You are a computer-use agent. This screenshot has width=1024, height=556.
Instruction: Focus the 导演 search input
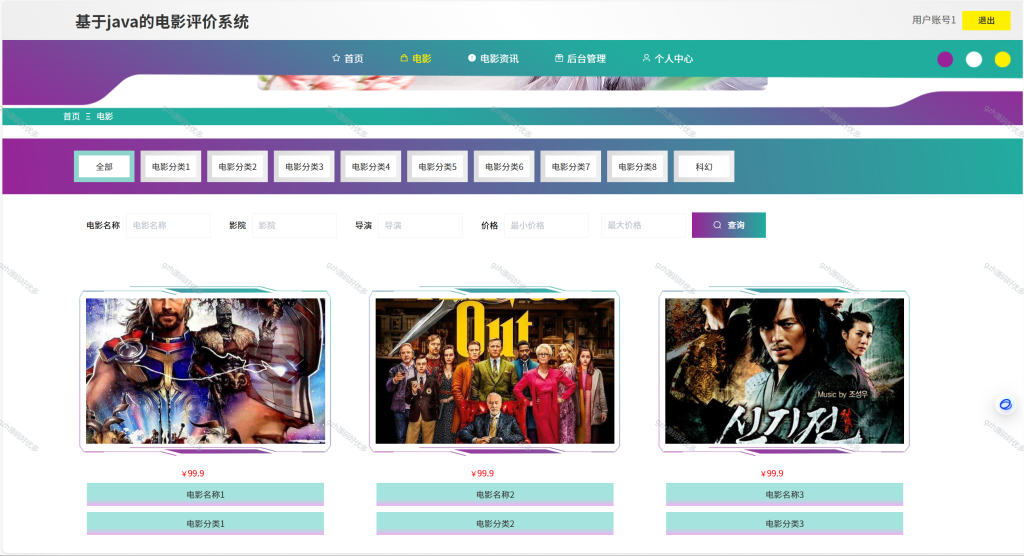click(421, 225)
